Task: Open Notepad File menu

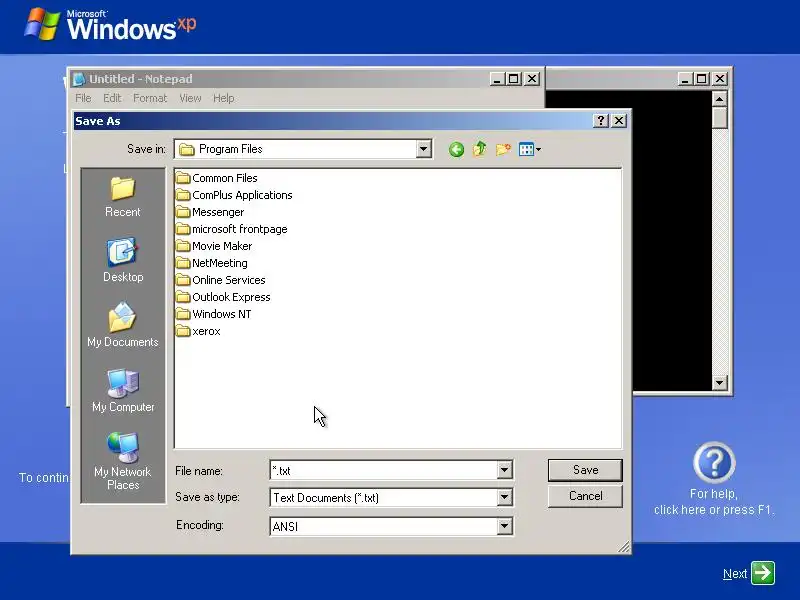Action: [83, 98]
